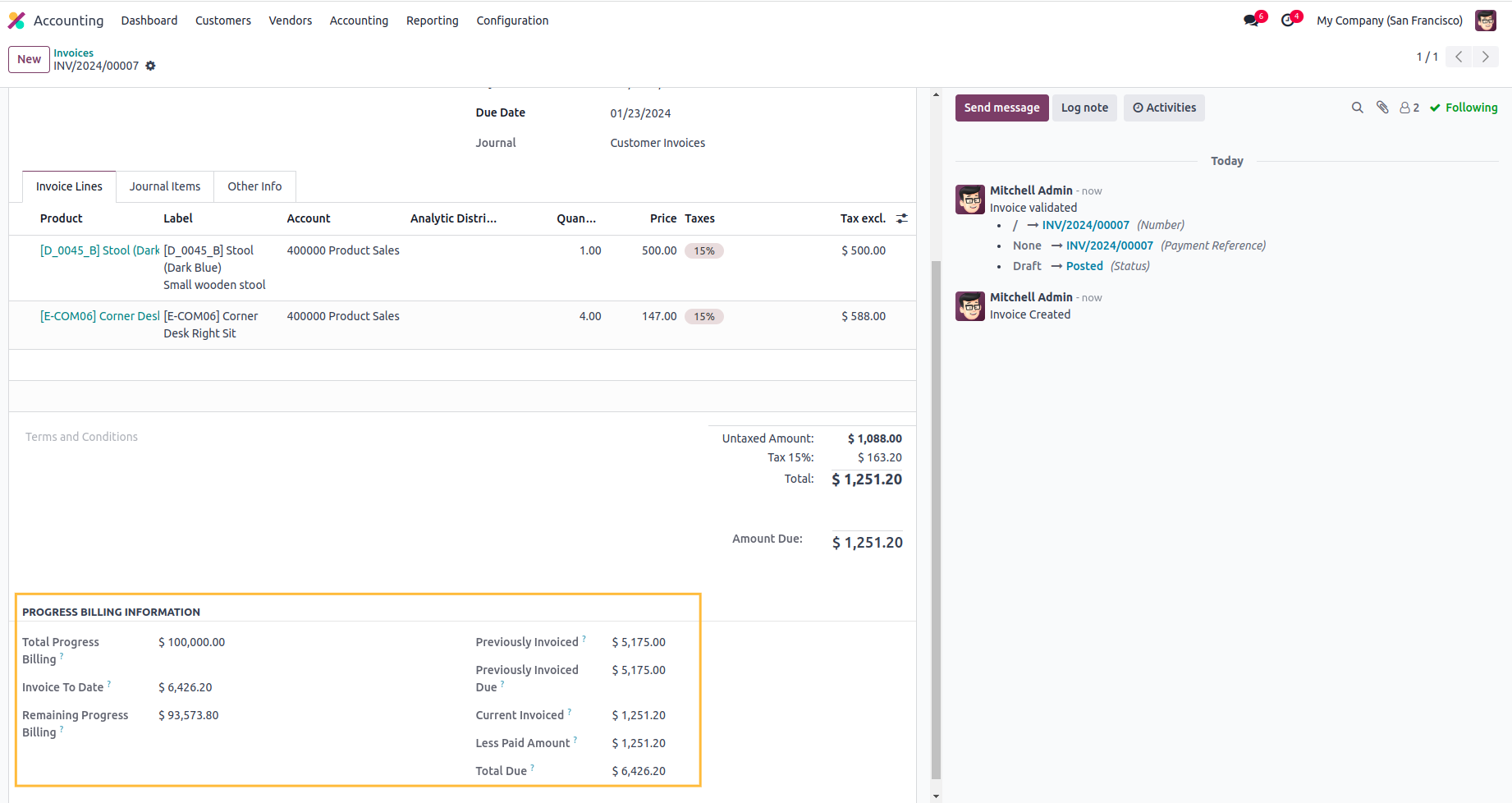Open the user avatar menu

pos(1485,21)
